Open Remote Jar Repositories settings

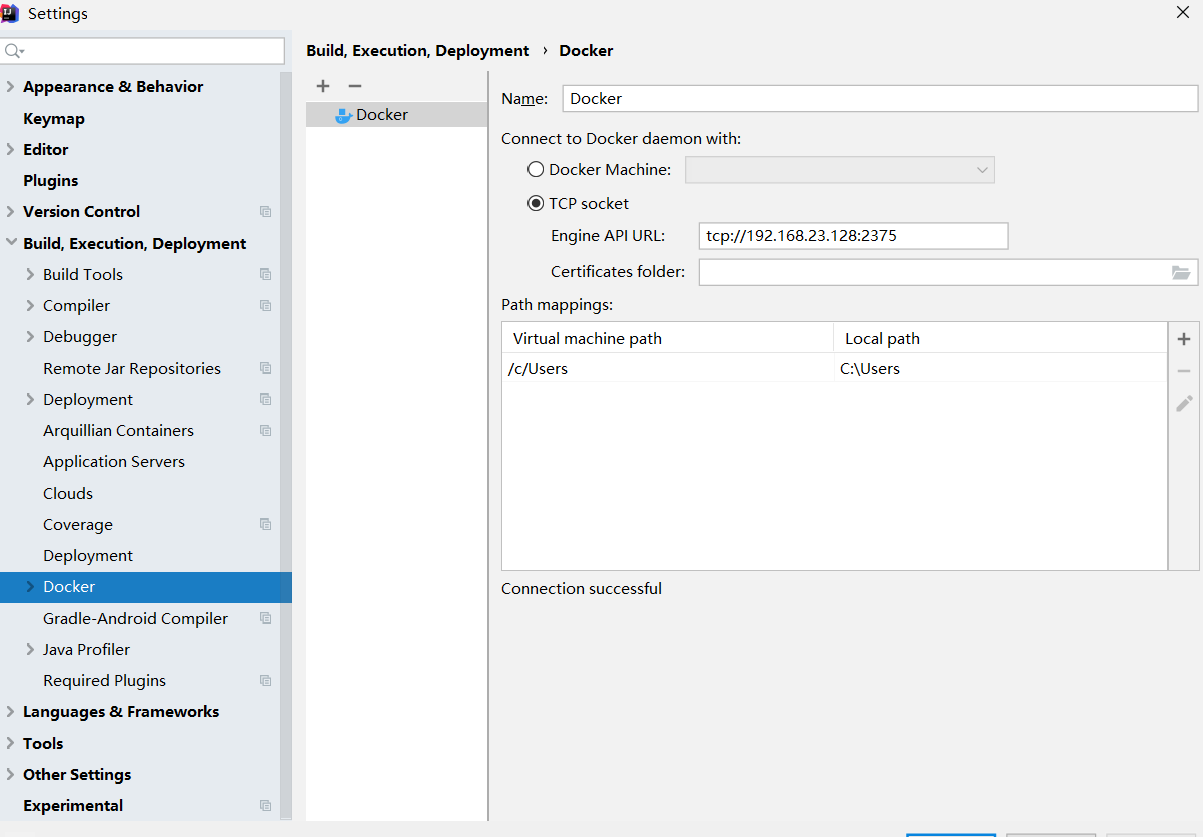click(x=132, y=368)
